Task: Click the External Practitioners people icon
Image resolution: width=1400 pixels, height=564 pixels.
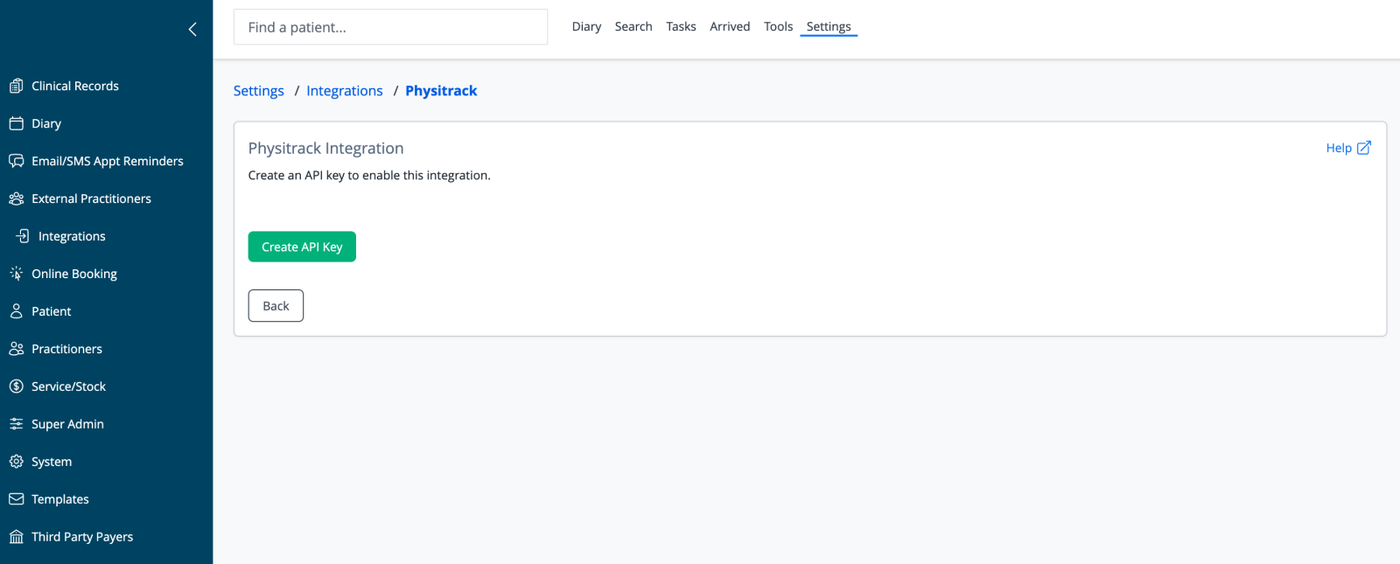Action: click(16, 199)
